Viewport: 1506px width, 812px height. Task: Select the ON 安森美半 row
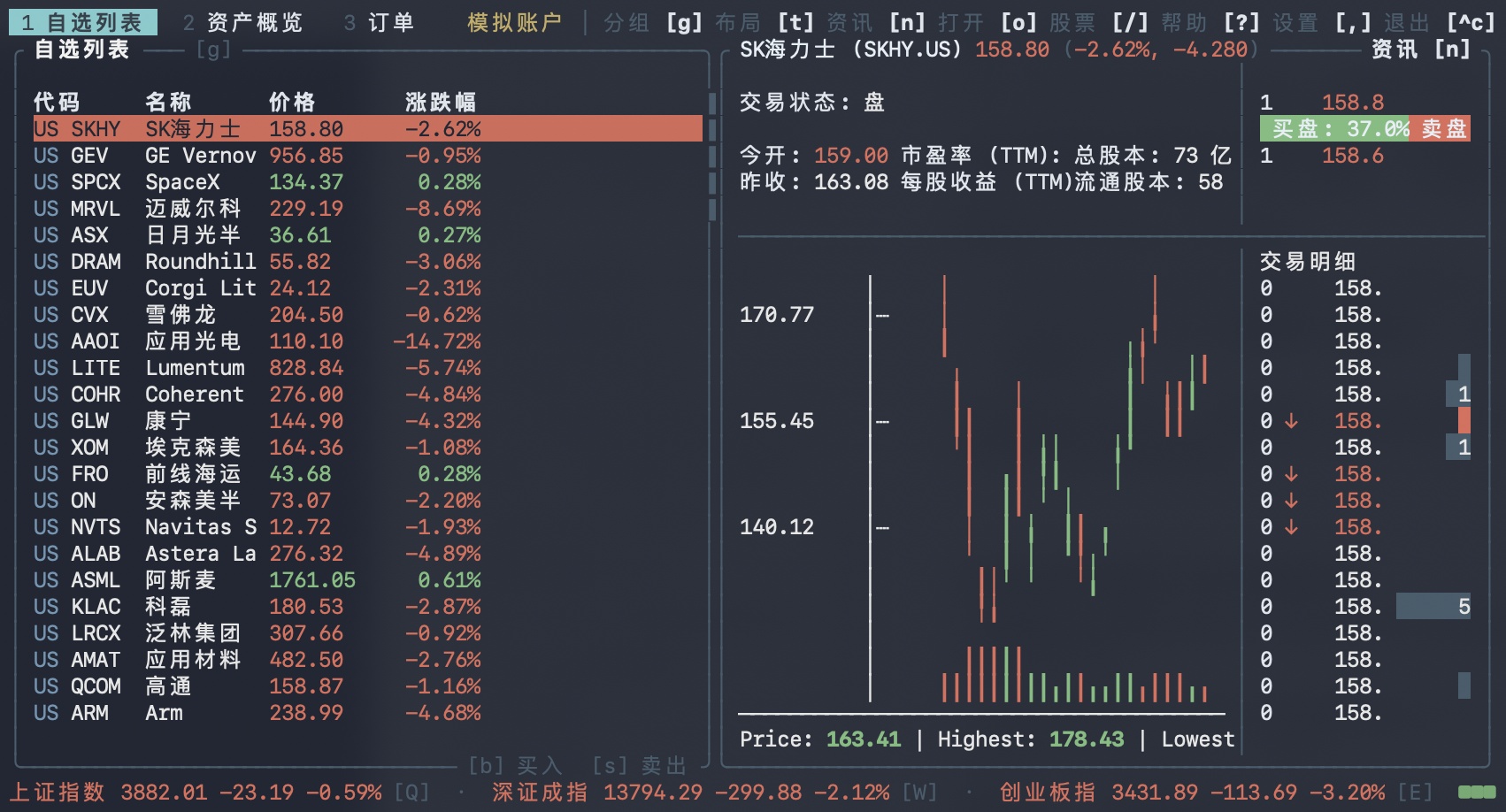tap(368, 501)
